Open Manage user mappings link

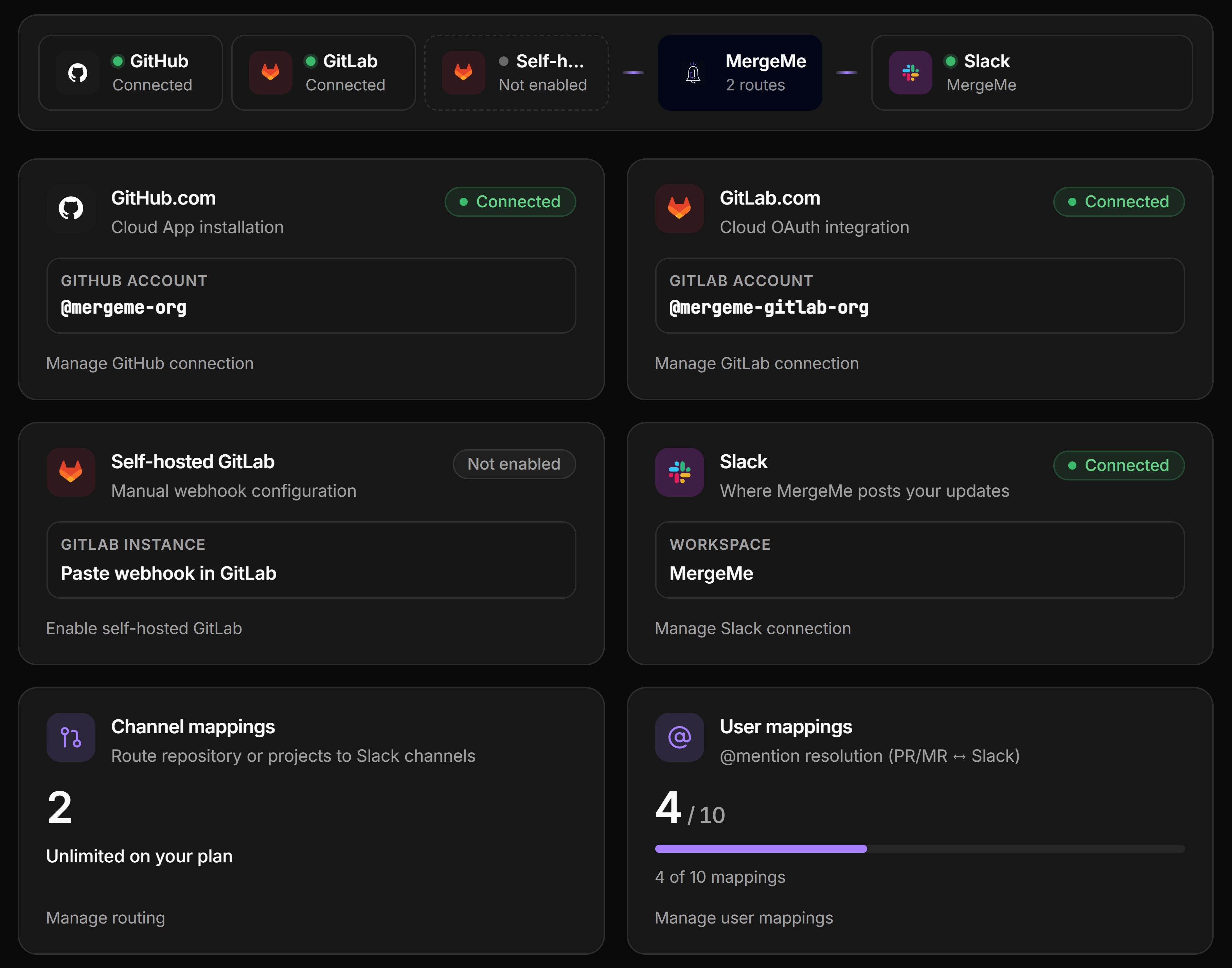(x=744, y=918)
